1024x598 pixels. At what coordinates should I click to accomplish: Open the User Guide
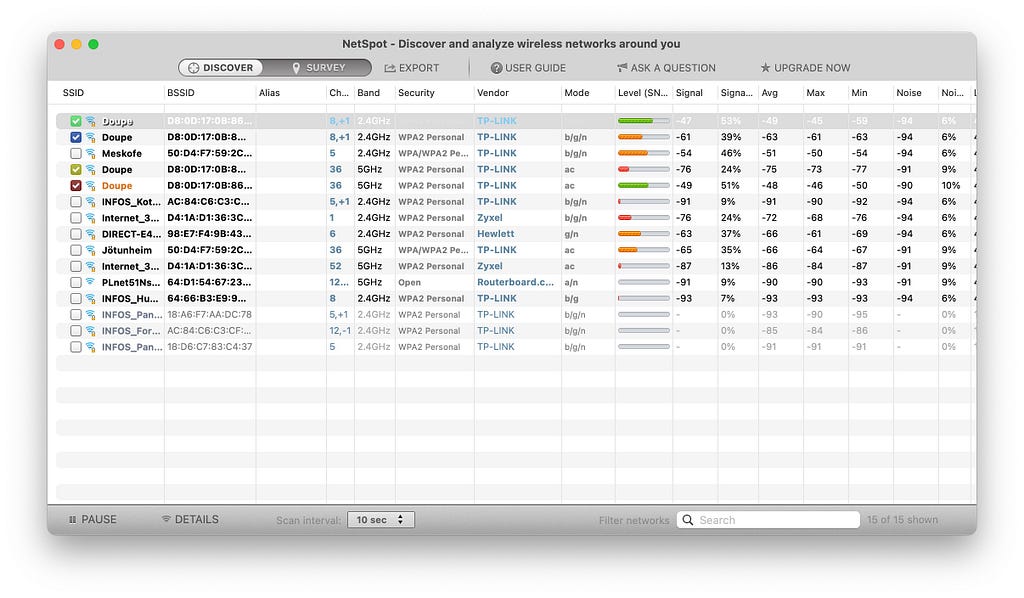click(528, 68)
